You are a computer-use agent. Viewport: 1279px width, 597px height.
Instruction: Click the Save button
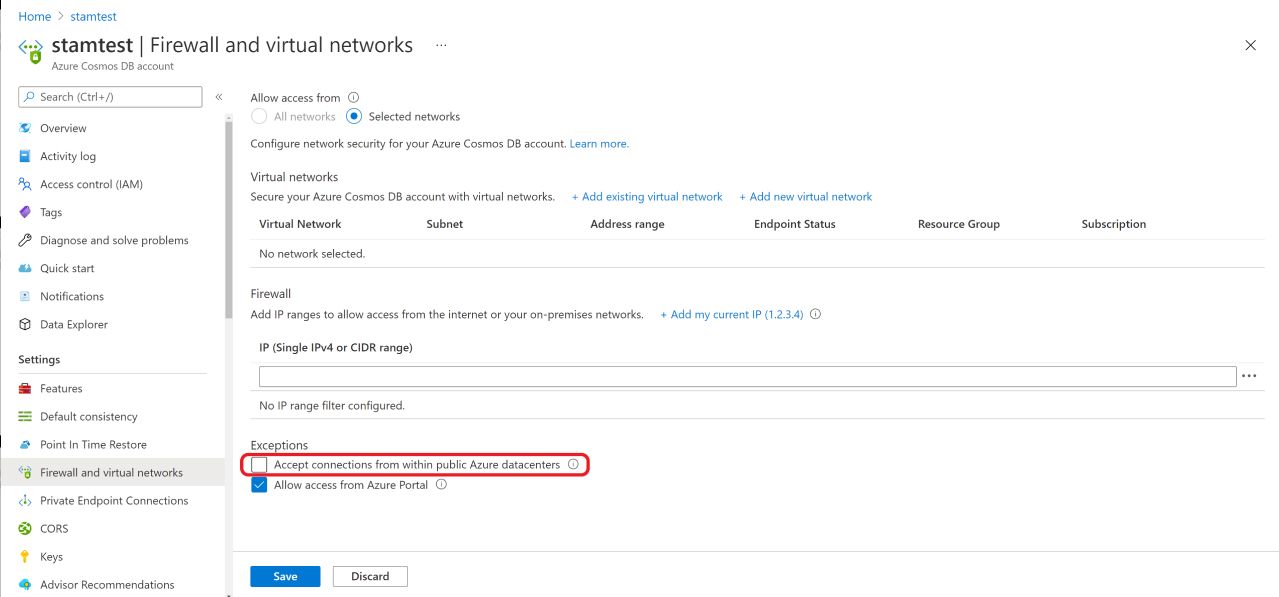(x=285, y=576)
